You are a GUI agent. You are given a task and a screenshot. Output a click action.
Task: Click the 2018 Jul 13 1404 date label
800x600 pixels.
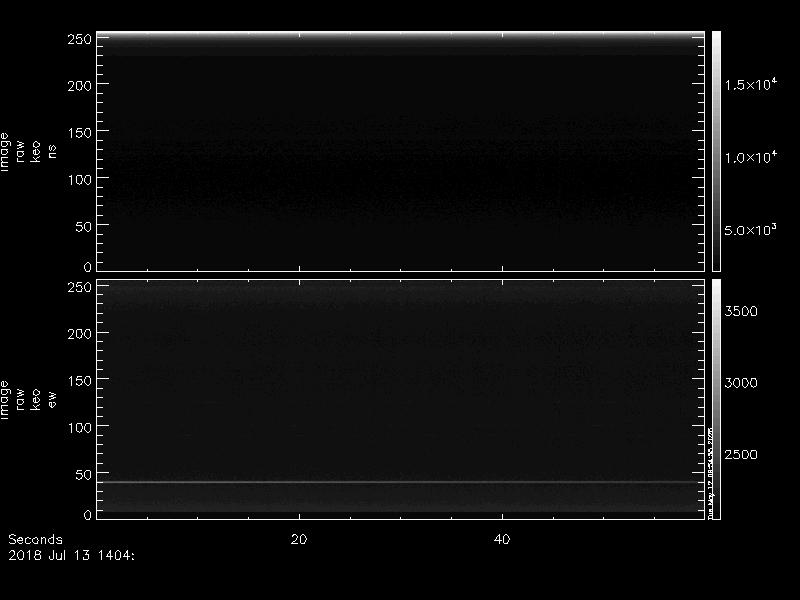[71, 555]
